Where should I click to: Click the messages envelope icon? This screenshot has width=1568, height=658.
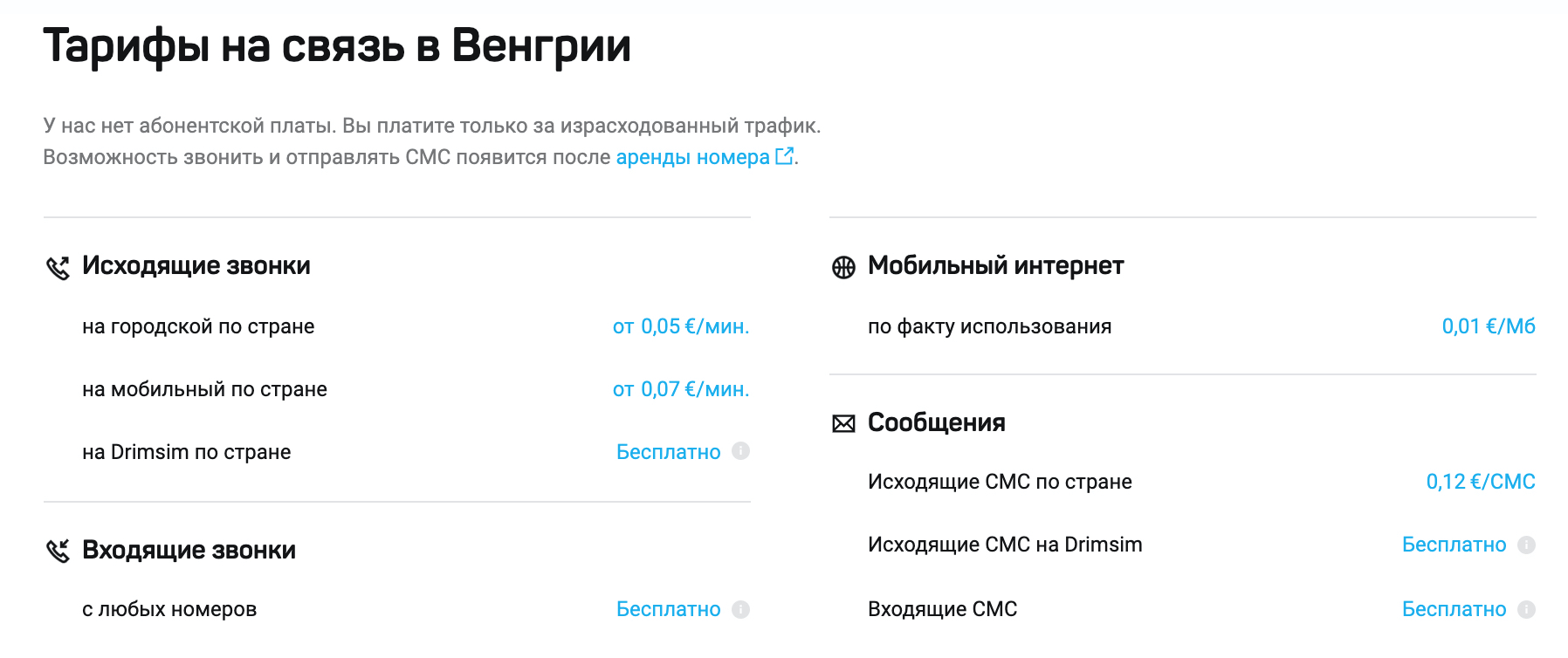click(843, 424)
